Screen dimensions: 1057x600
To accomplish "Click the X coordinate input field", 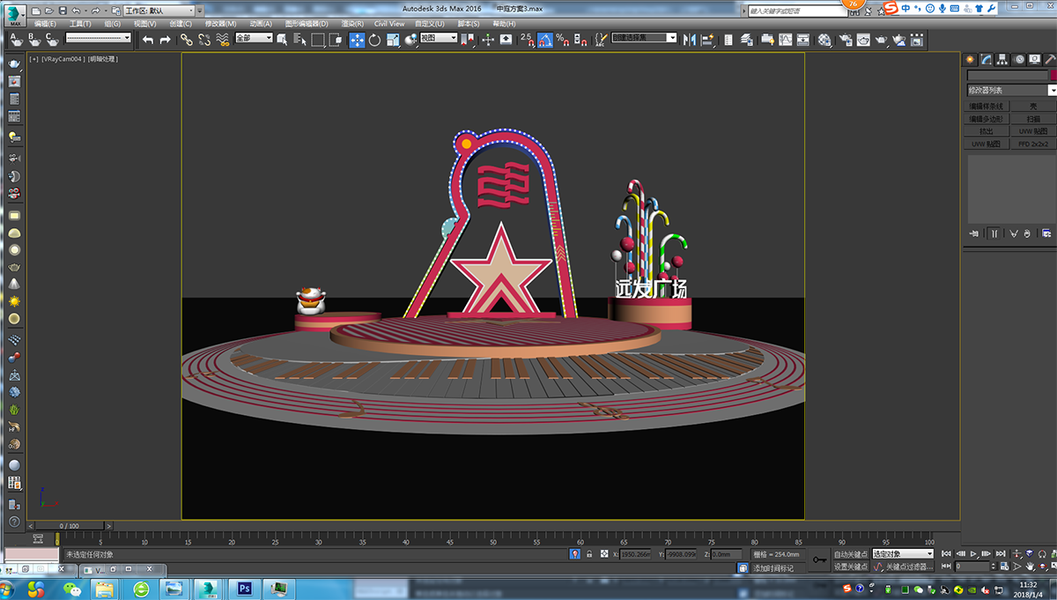I will [636, 554].
